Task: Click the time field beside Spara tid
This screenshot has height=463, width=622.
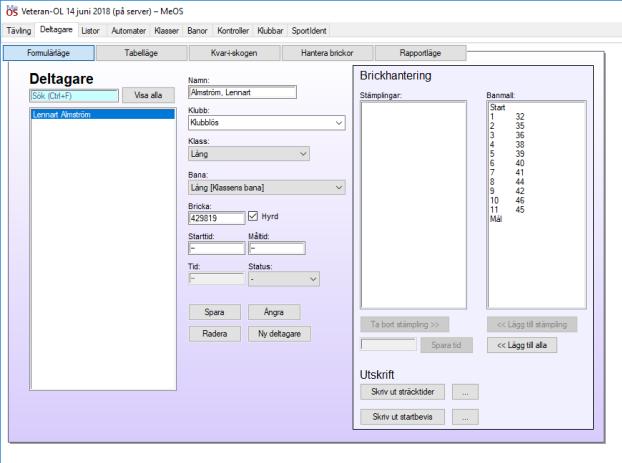Action: click(388, 344)
